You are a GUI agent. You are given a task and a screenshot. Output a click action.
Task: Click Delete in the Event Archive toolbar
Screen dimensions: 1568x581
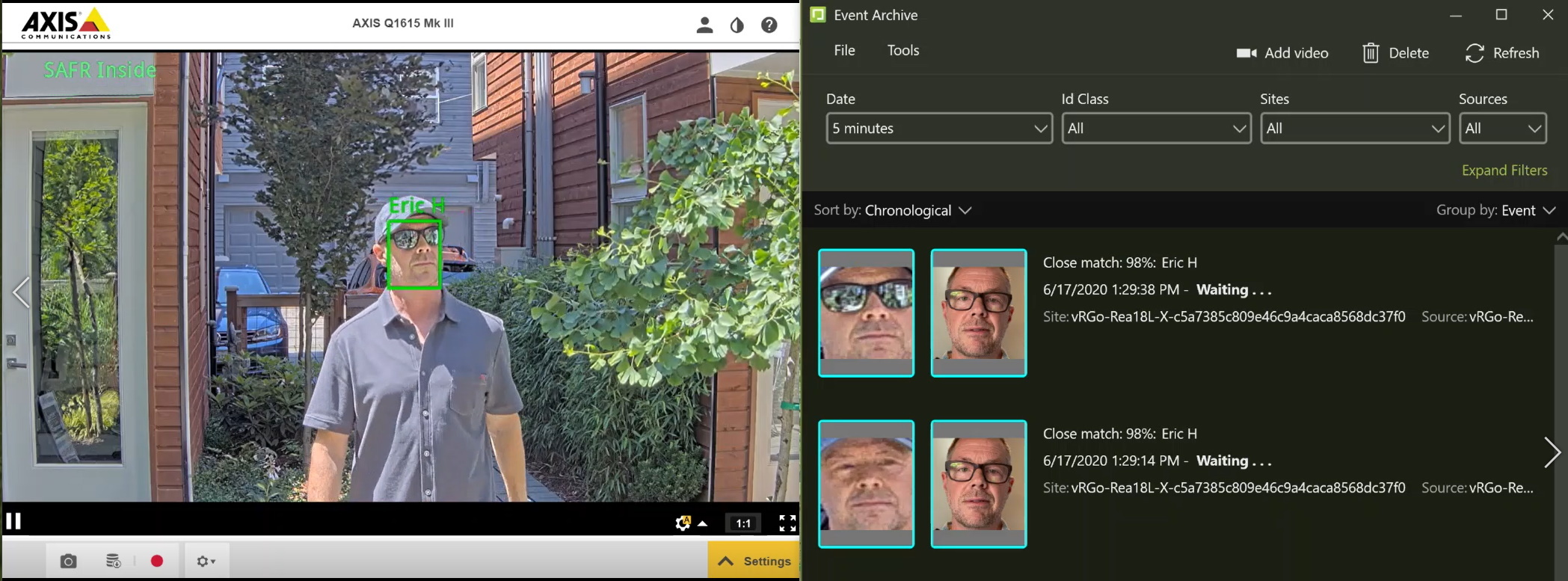pos(1395,53)
